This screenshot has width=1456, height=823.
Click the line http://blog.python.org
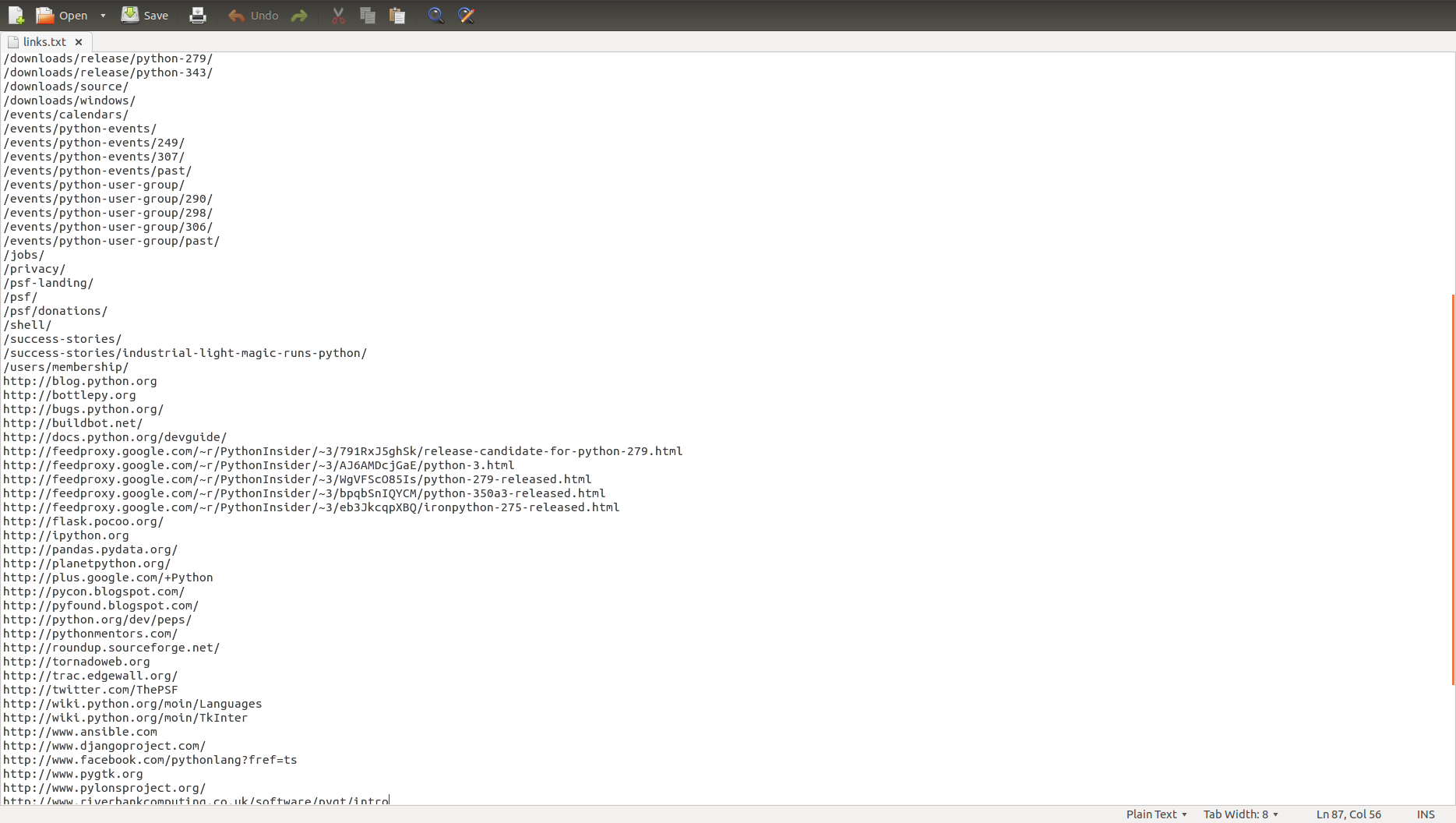pyautogui.click(x=80, y=381)
